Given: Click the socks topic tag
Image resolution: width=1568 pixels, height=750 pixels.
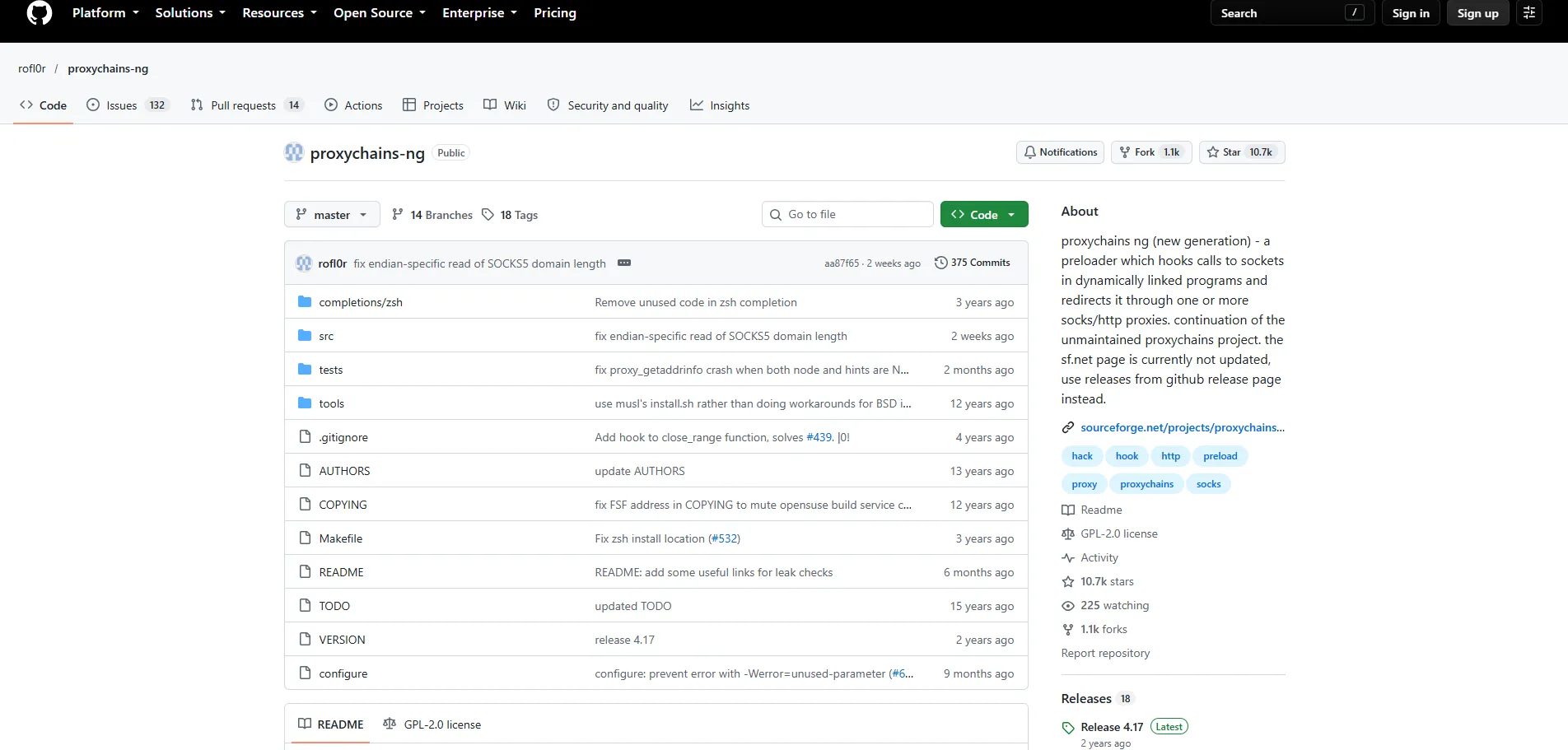Looking at the screenshot, I should (1208, 484).
